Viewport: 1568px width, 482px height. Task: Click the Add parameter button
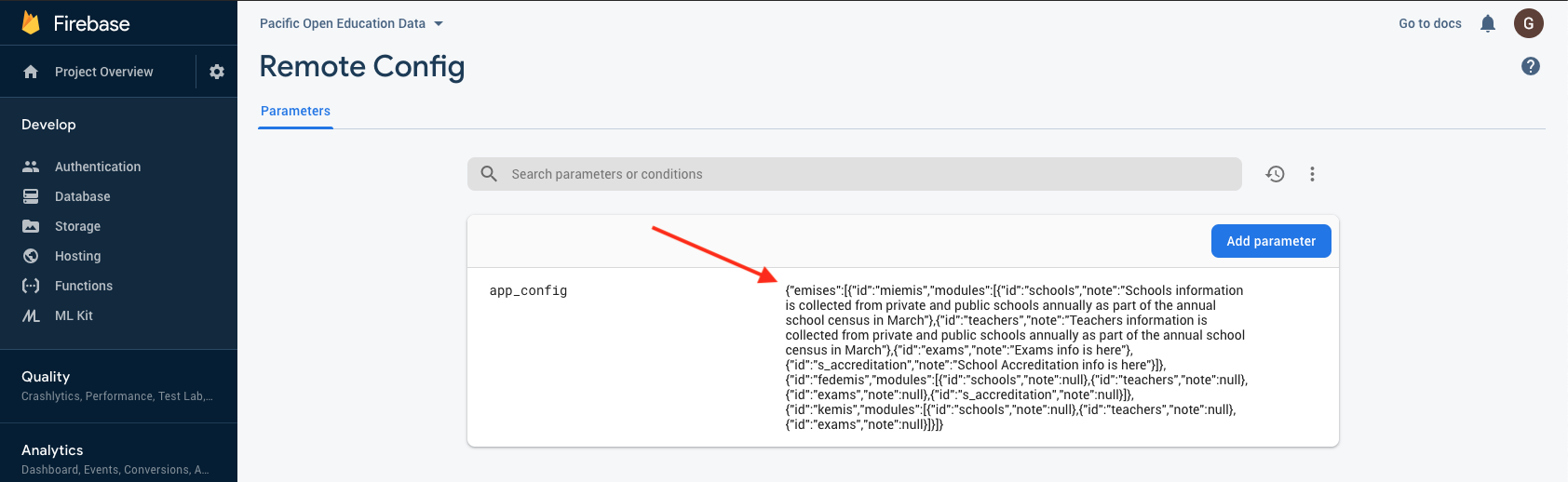pyautogui.click(x=1271, y=241)
